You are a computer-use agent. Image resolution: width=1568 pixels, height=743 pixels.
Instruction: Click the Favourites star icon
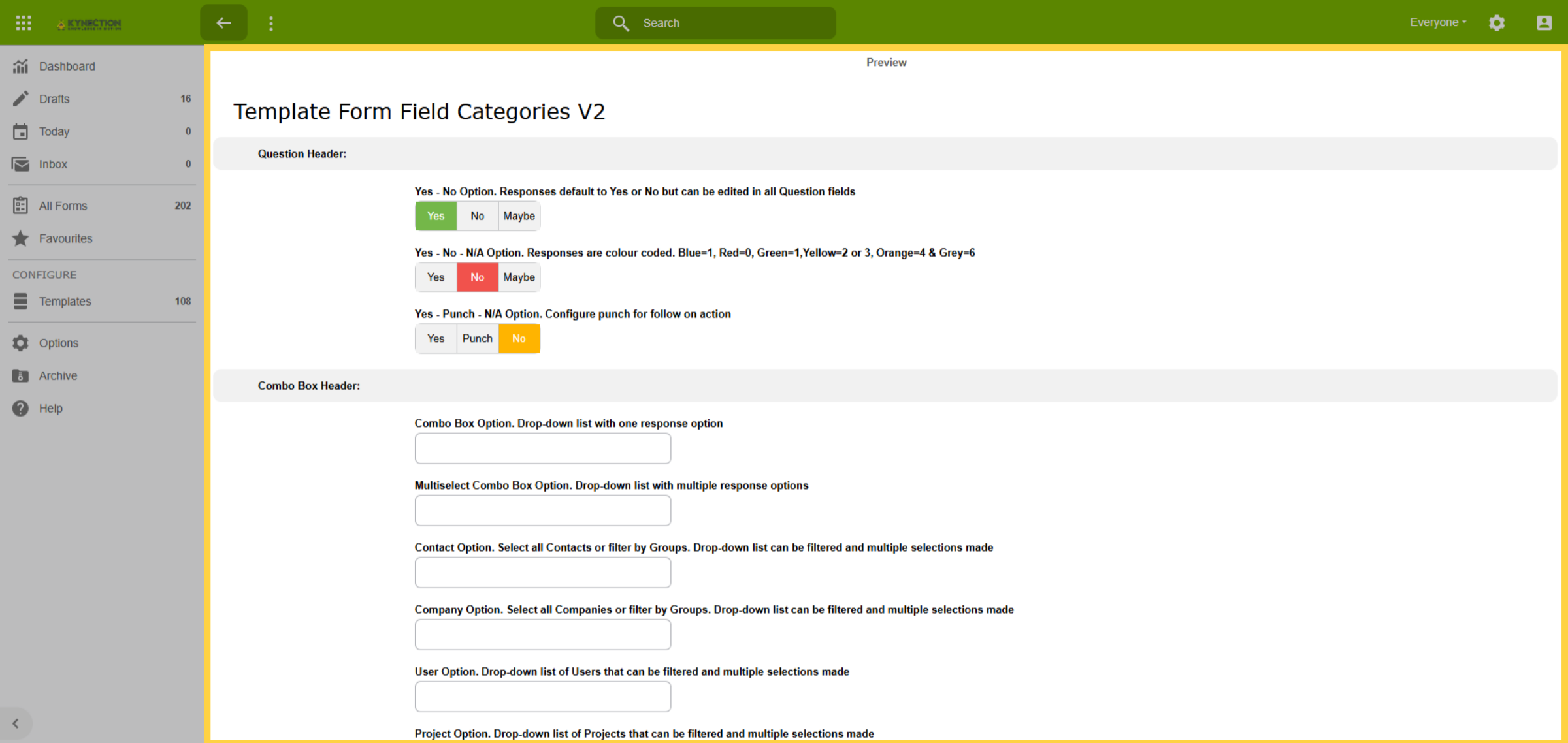[21, 238]
